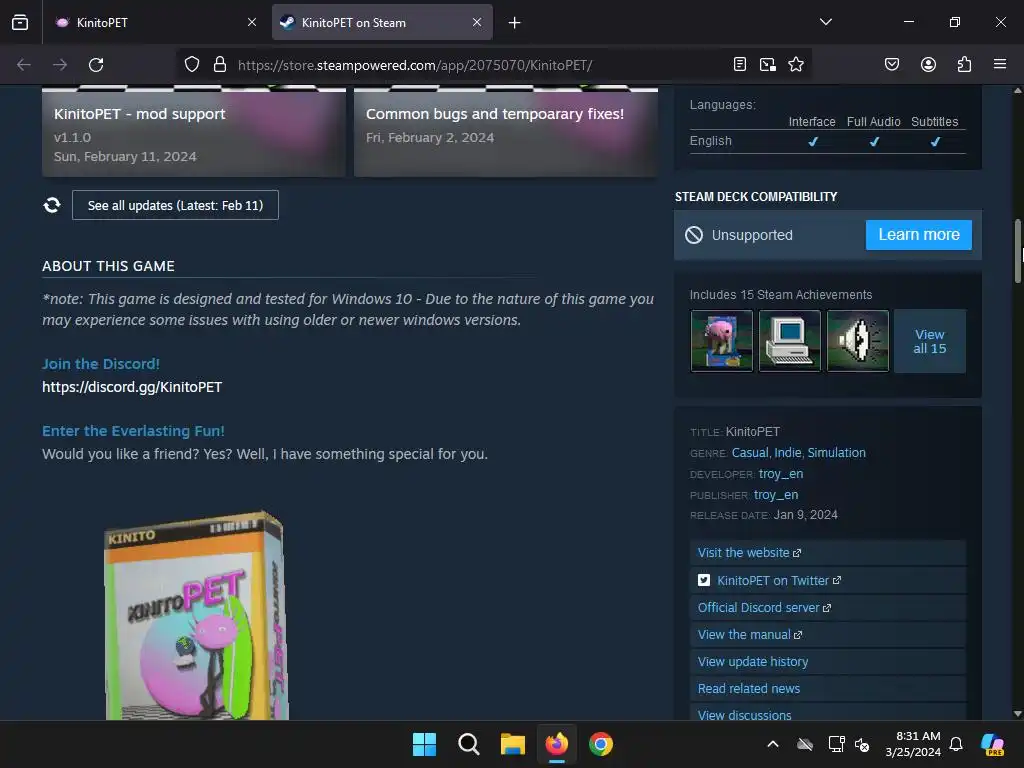1024x768 pixels.
Task: View site security lock information
Action: 220,65
